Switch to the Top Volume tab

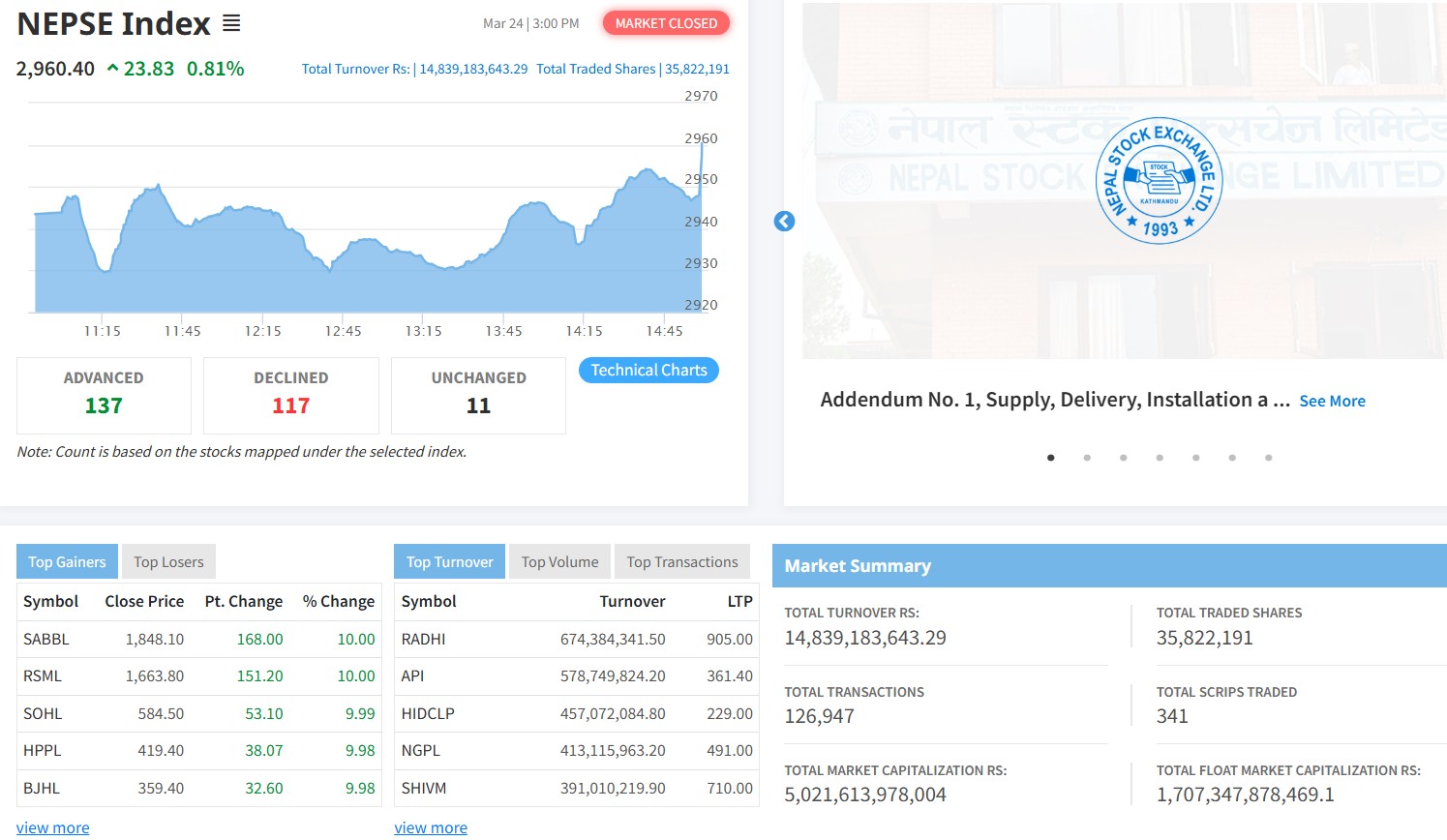point(559,562)
